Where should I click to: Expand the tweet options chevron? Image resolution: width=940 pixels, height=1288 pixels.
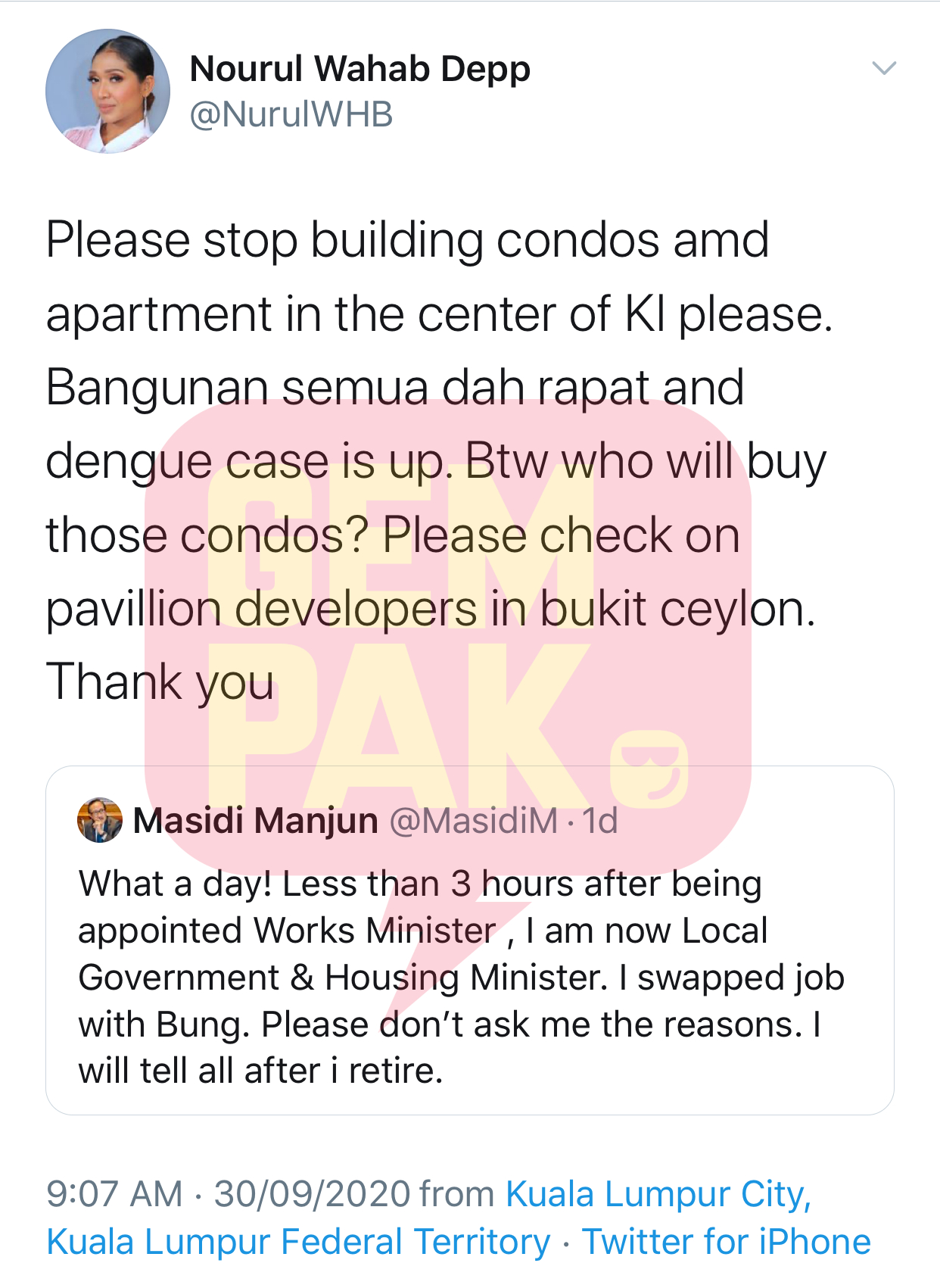pyautogui.click(x=884, y=68)
